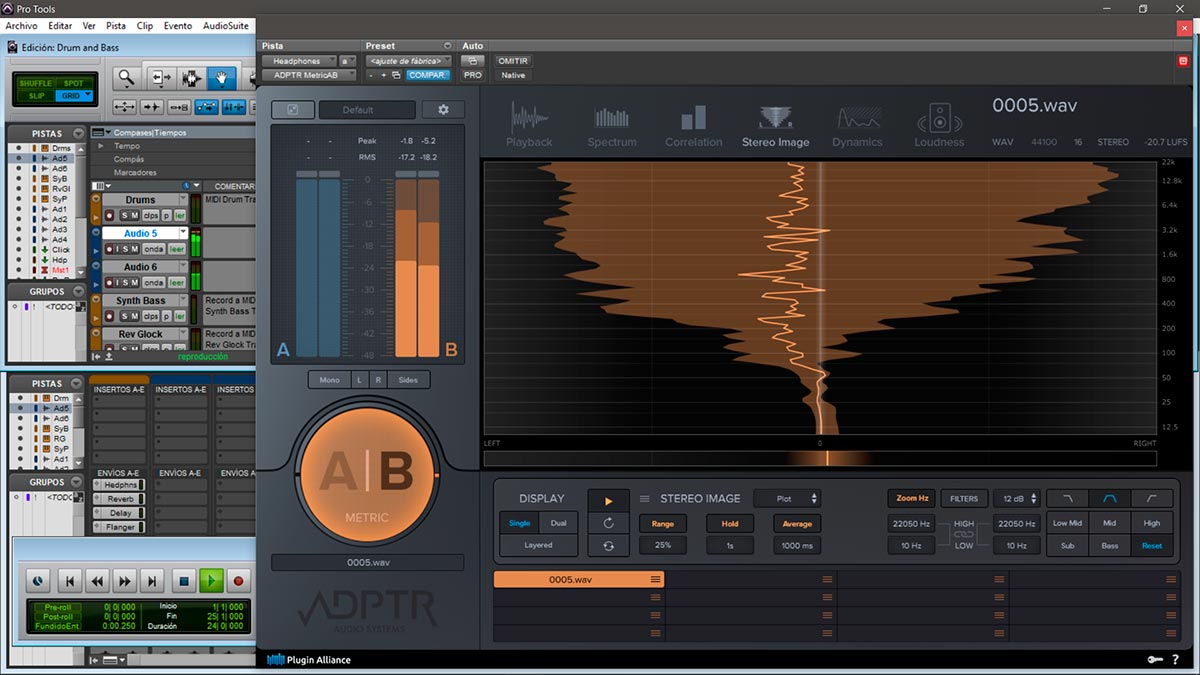The image size is (1200, 675).
Task: Open the 0005.wav slot menu icon
Action: (x=656, y=580)
